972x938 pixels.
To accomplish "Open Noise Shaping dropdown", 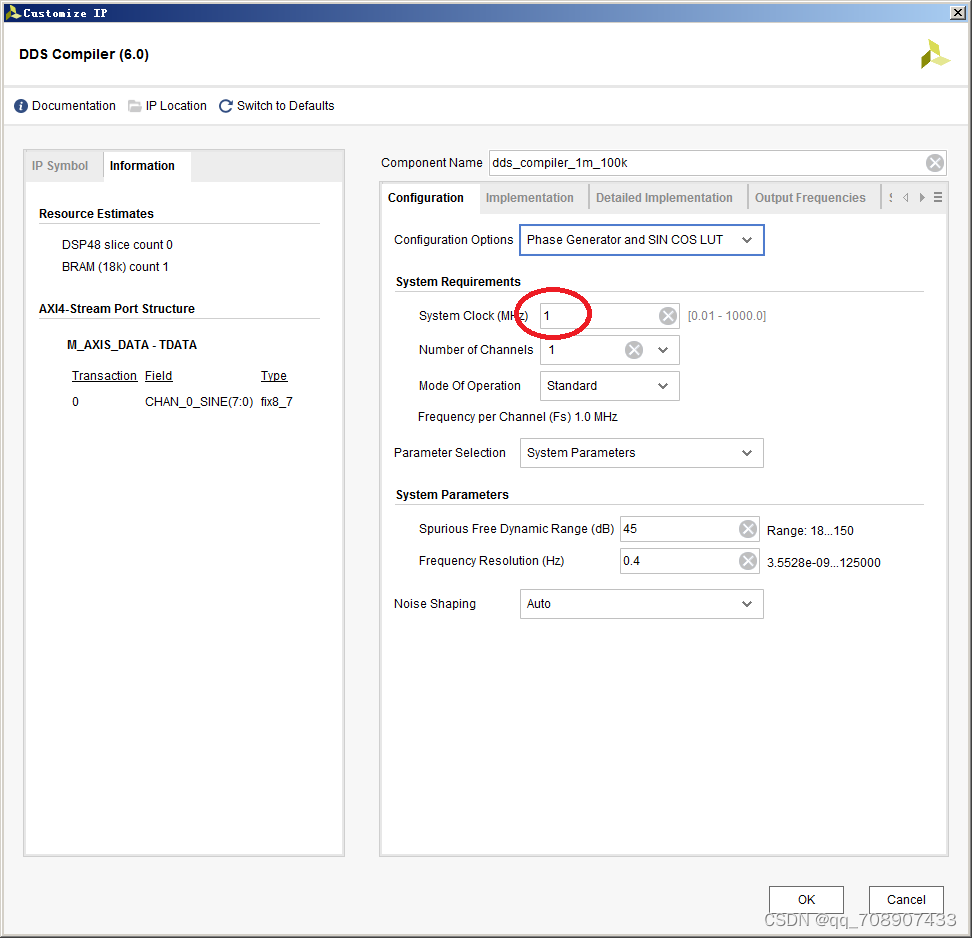I will click(642, 604).
